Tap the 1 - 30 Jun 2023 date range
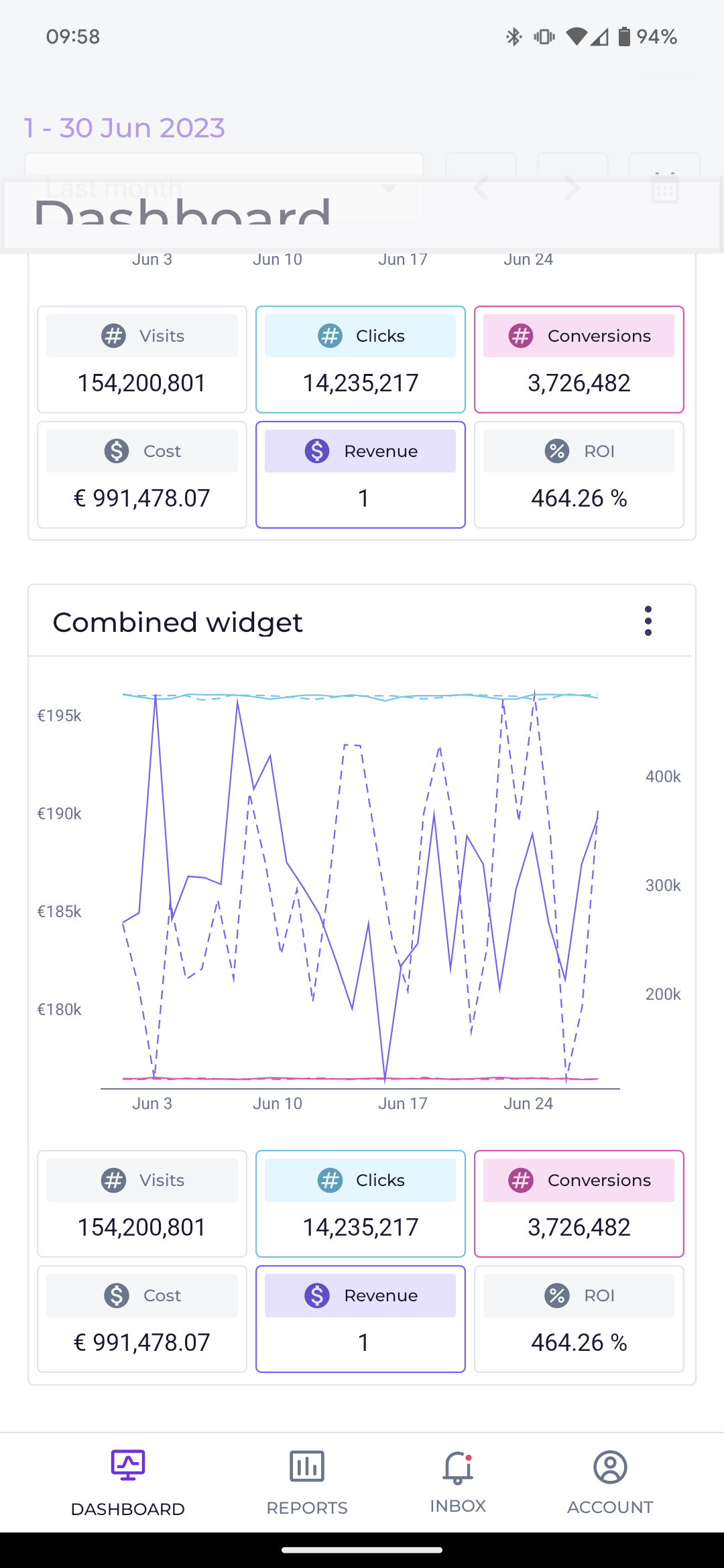Image resolution: width=724 pixels, height=1568 pixels. click(125, 128)
